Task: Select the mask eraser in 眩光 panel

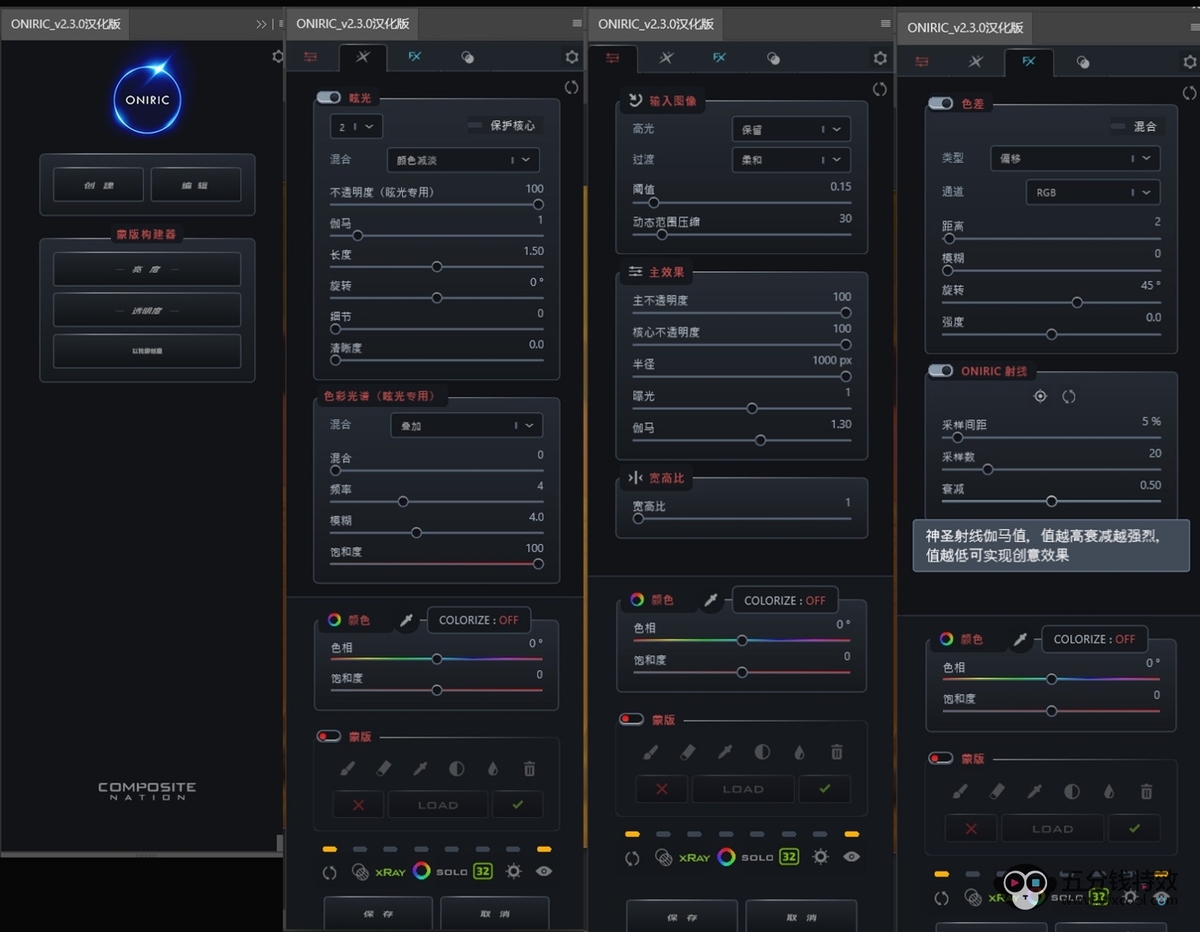Action: (384, 769)
